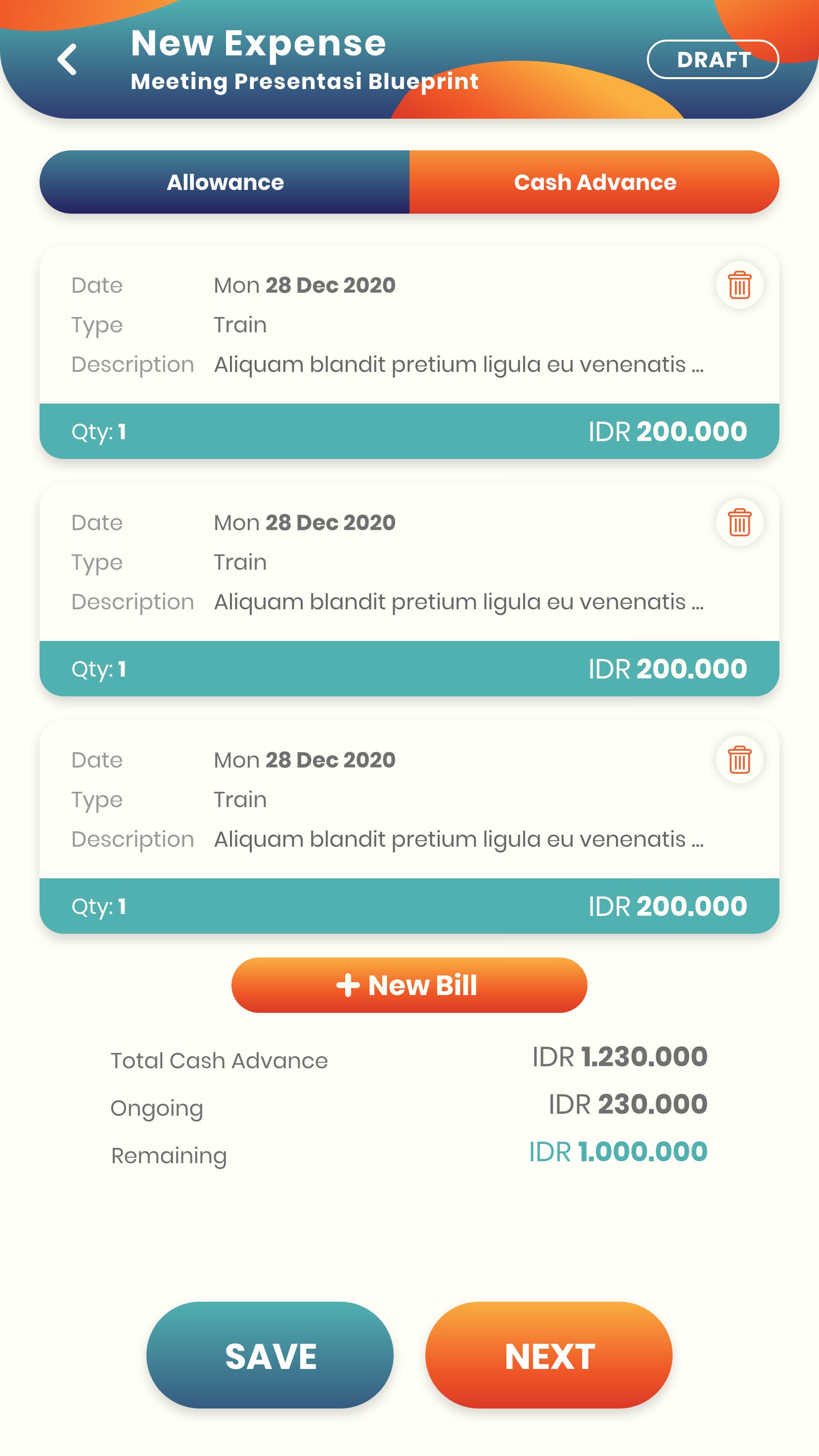The image size is (819, 1456).
Task: Switch to the Allowance tab
Action: click(x=225, y=182)
